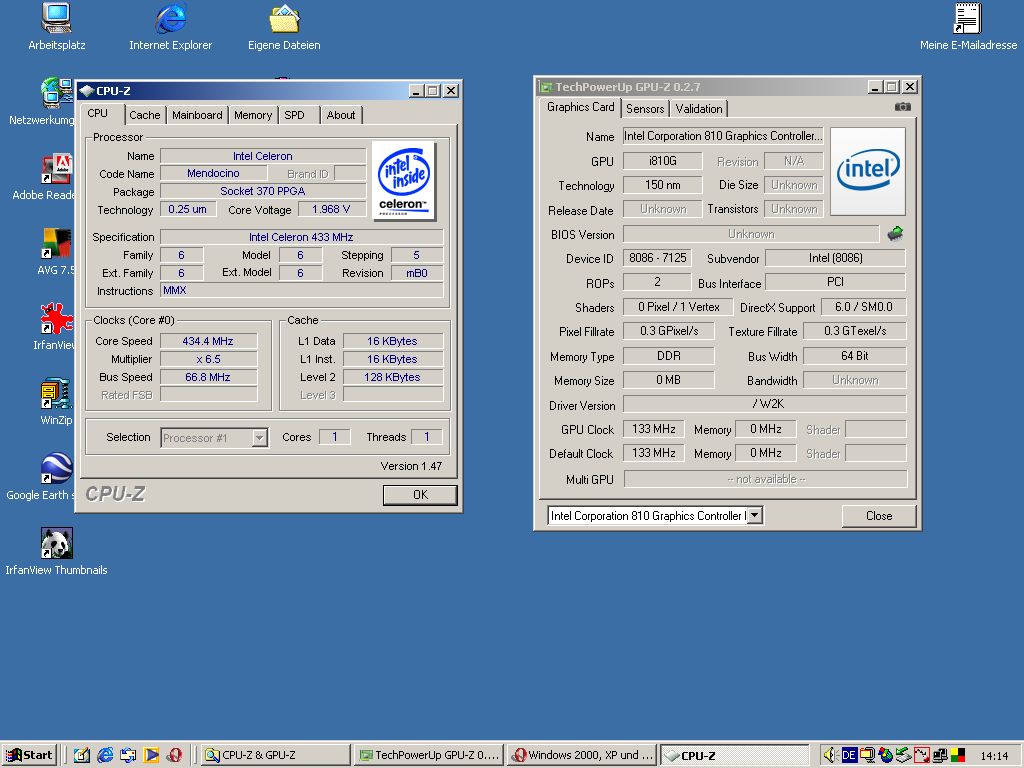Click the Start button on taskbar

29,756
